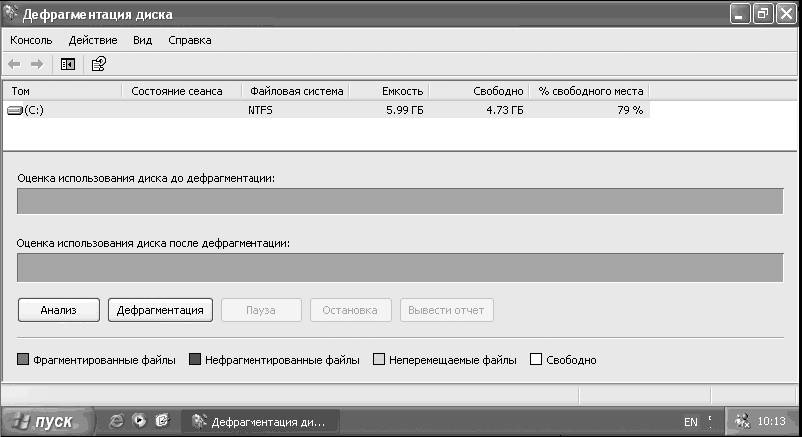Click the Forward arrow in toolbar
Viewport: 802px width, 437px height.
pyautogui.click(x=37, y=64)
